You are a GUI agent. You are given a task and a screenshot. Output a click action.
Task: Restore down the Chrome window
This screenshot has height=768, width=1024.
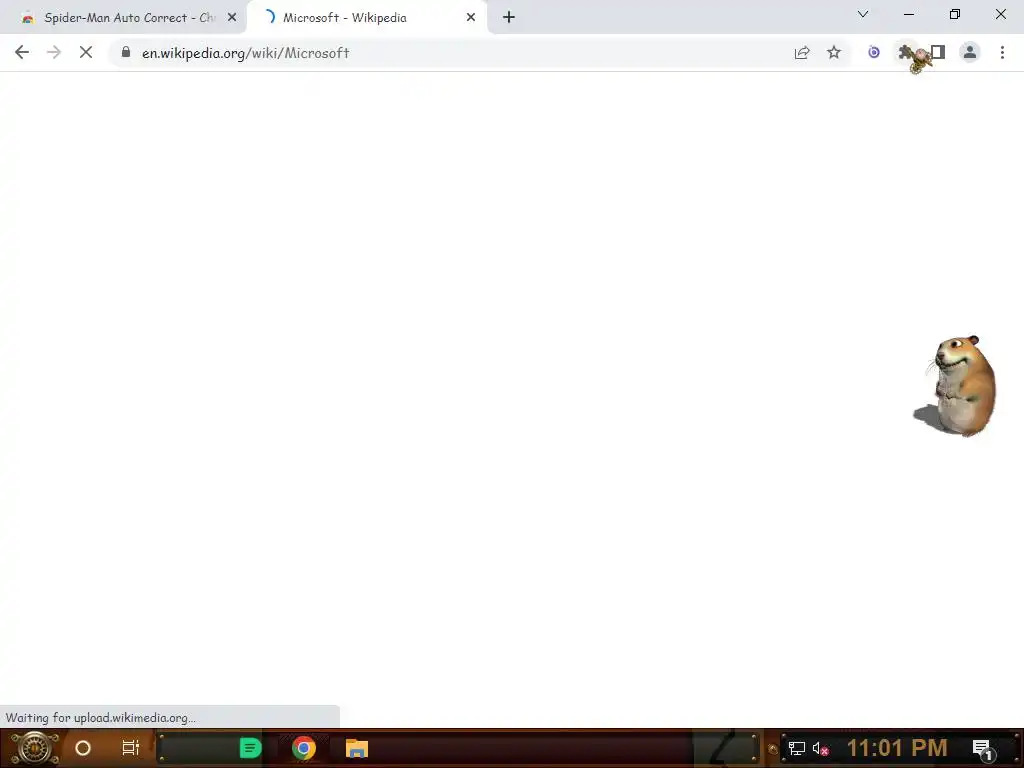pos(955,14)
